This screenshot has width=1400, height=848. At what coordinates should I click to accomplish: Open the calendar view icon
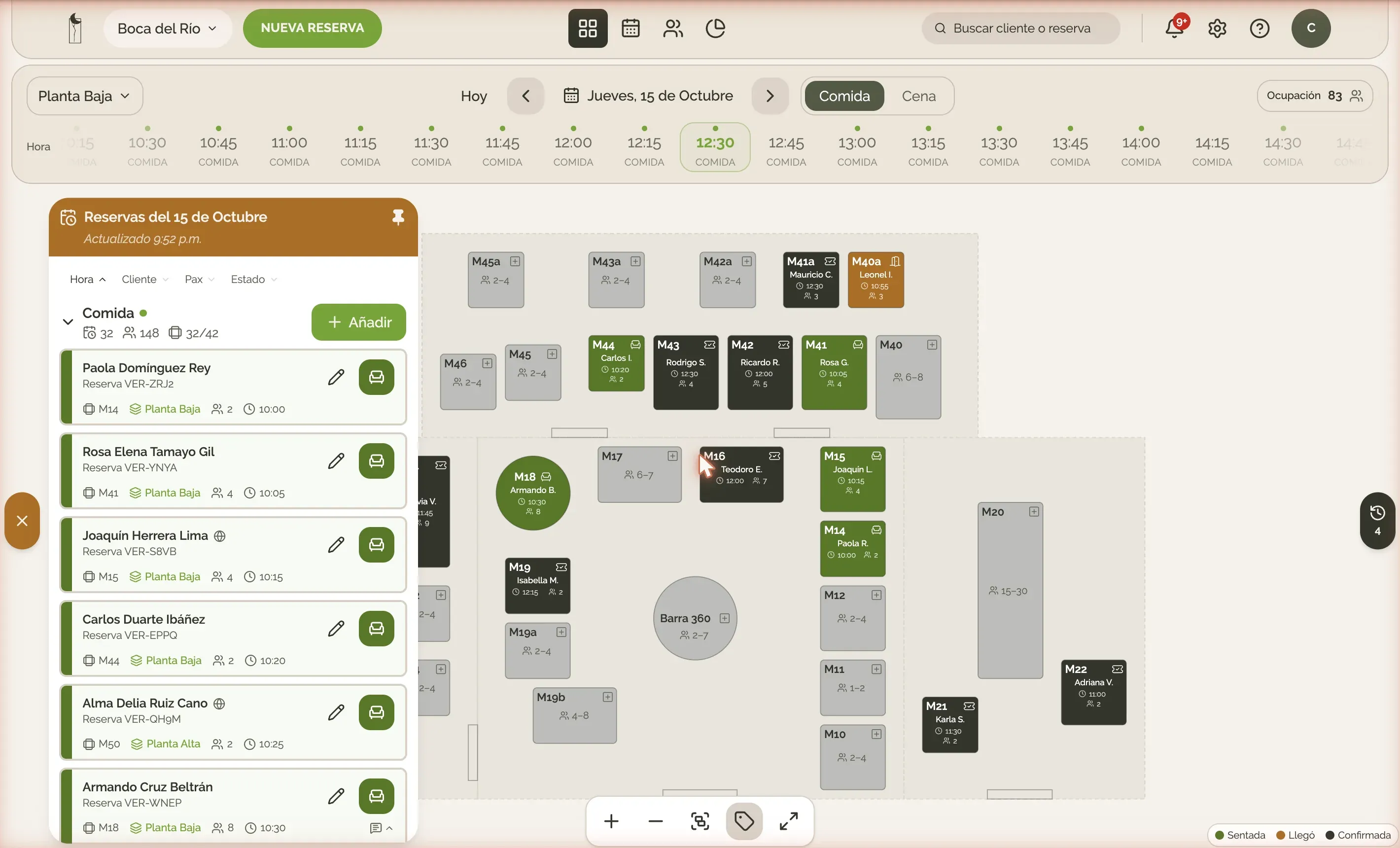pos(630,29)
